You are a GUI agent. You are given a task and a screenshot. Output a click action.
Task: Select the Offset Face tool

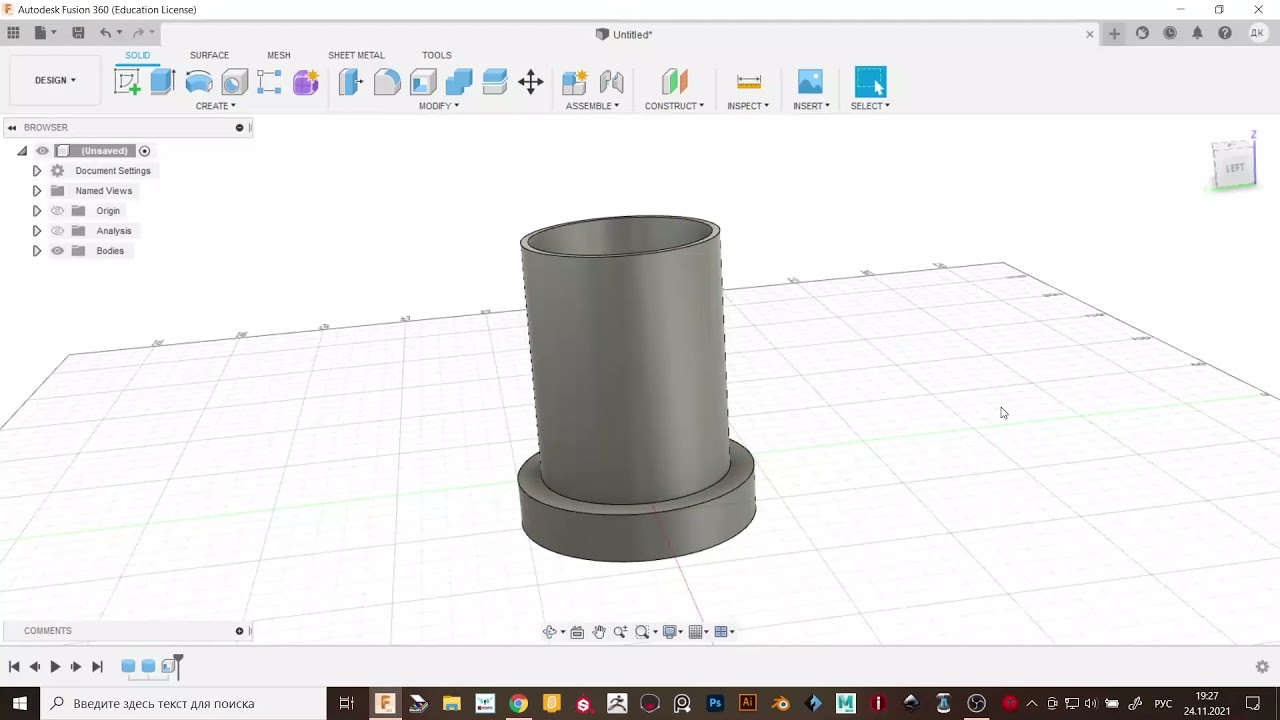point(495,82)
